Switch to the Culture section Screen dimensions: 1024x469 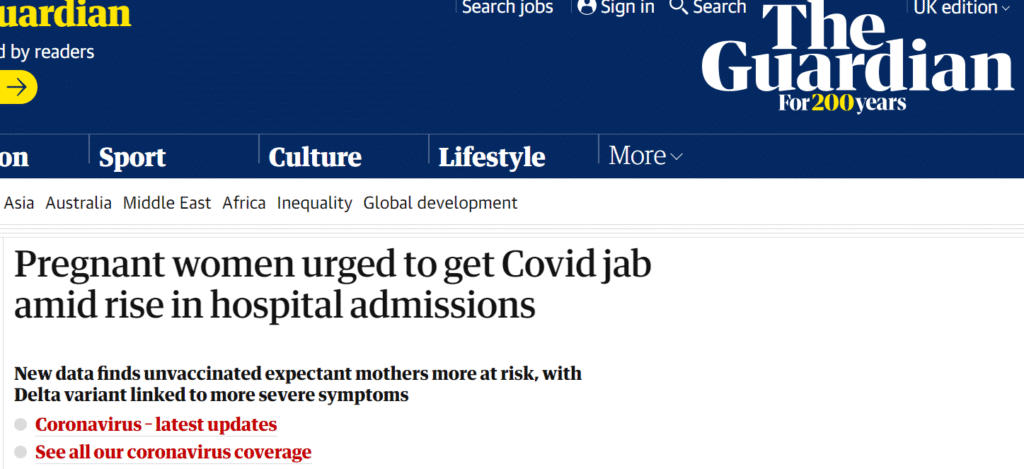click(x=315, y=157)
